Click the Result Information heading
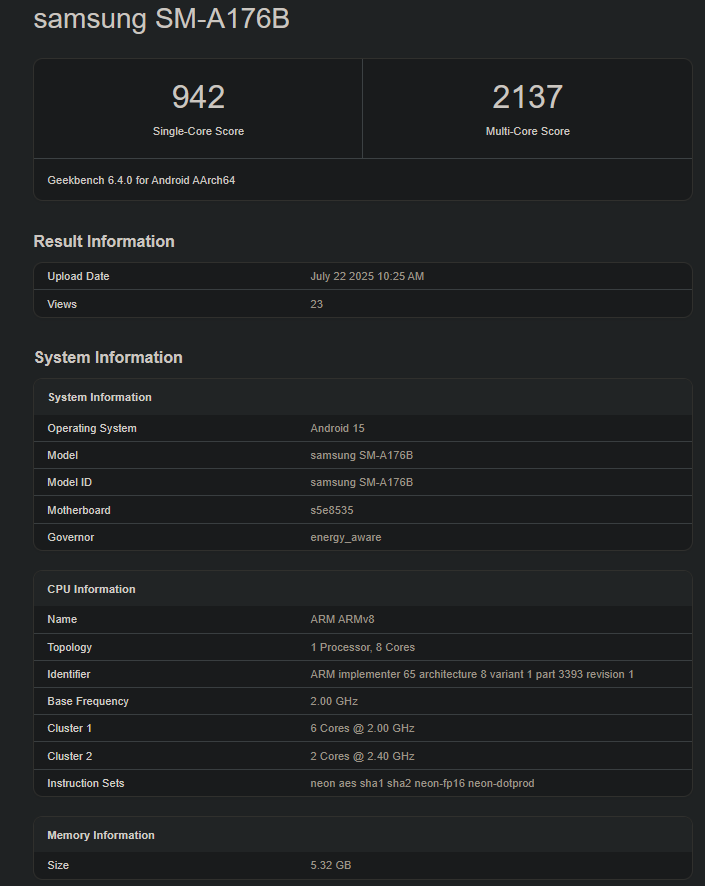This screenshot has width=705, height=886. click(104, 241)
